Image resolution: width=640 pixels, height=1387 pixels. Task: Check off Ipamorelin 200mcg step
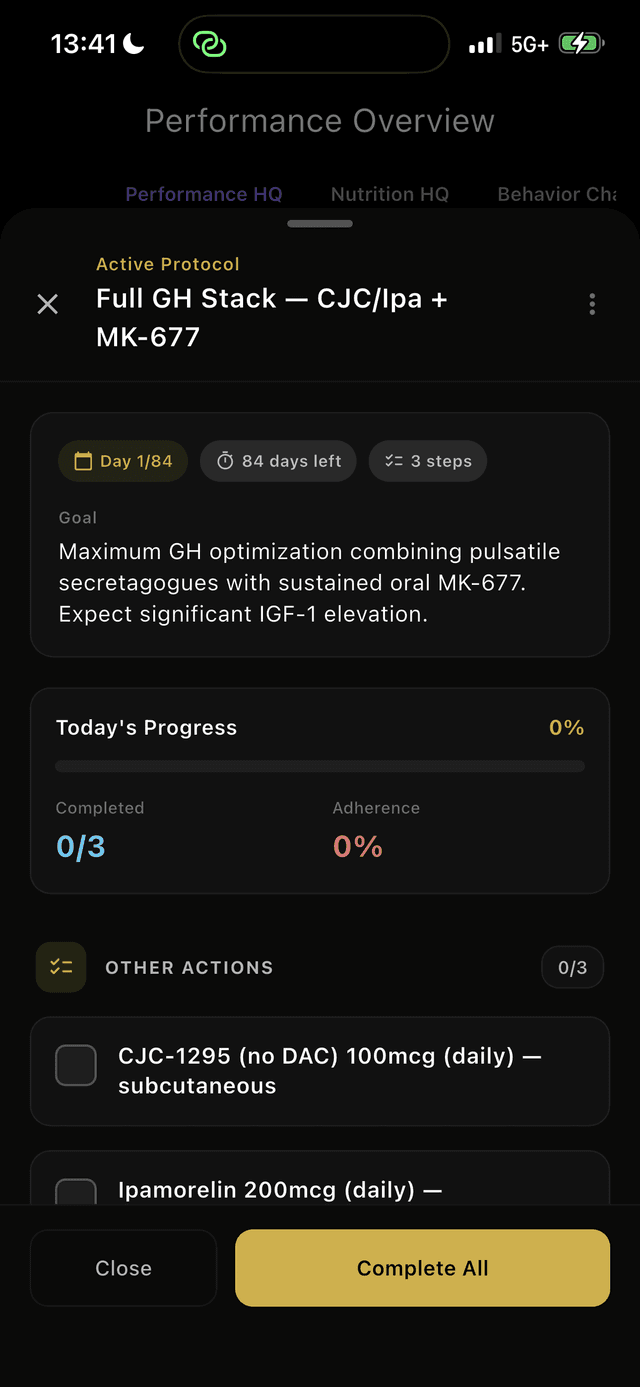tap(76, 1192)
